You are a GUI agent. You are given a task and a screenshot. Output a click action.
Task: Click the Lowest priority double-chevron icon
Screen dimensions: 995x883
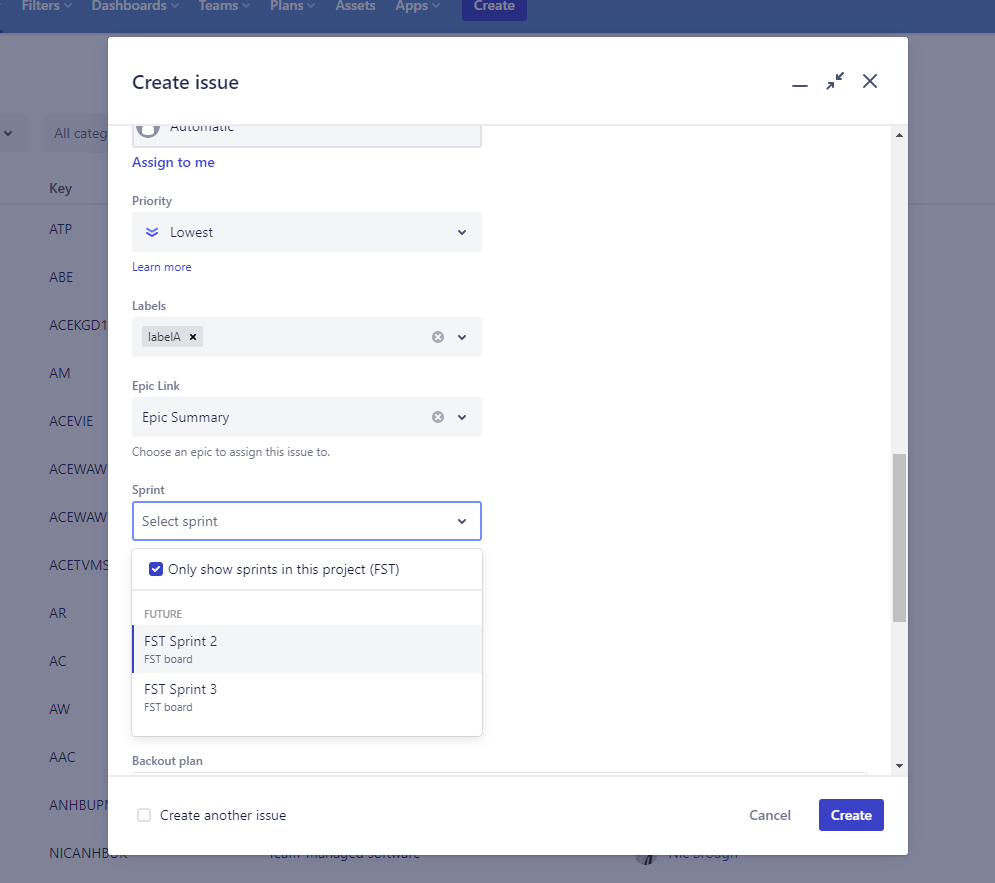click(x=152, y=232)
